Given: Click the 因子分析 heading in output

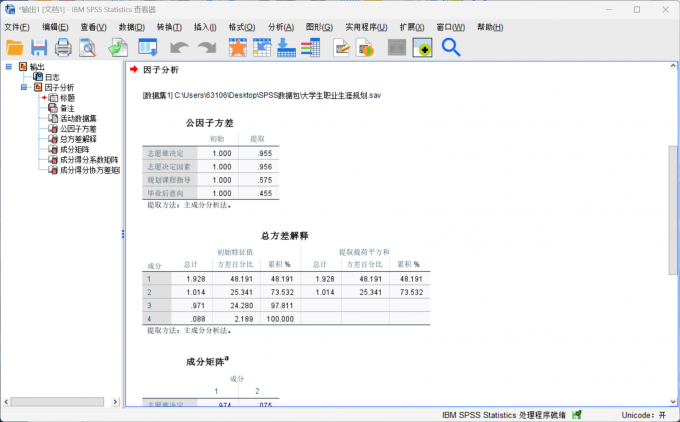Looking at the screenshot, I should click(x=160, y=70).
